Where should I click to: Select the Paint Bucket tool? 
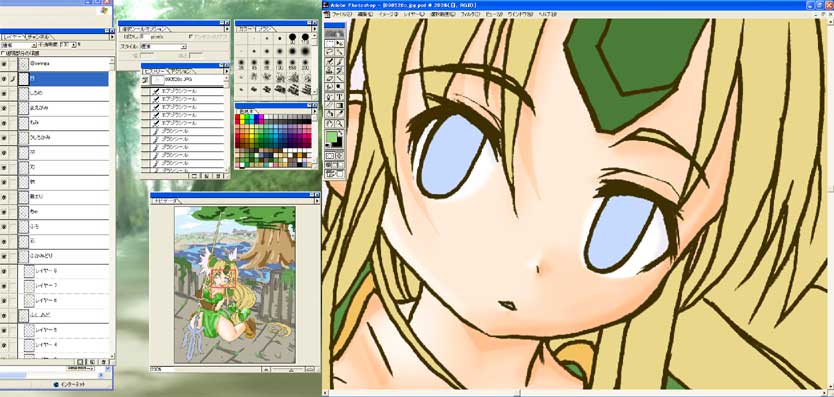[x=330, y=113]
